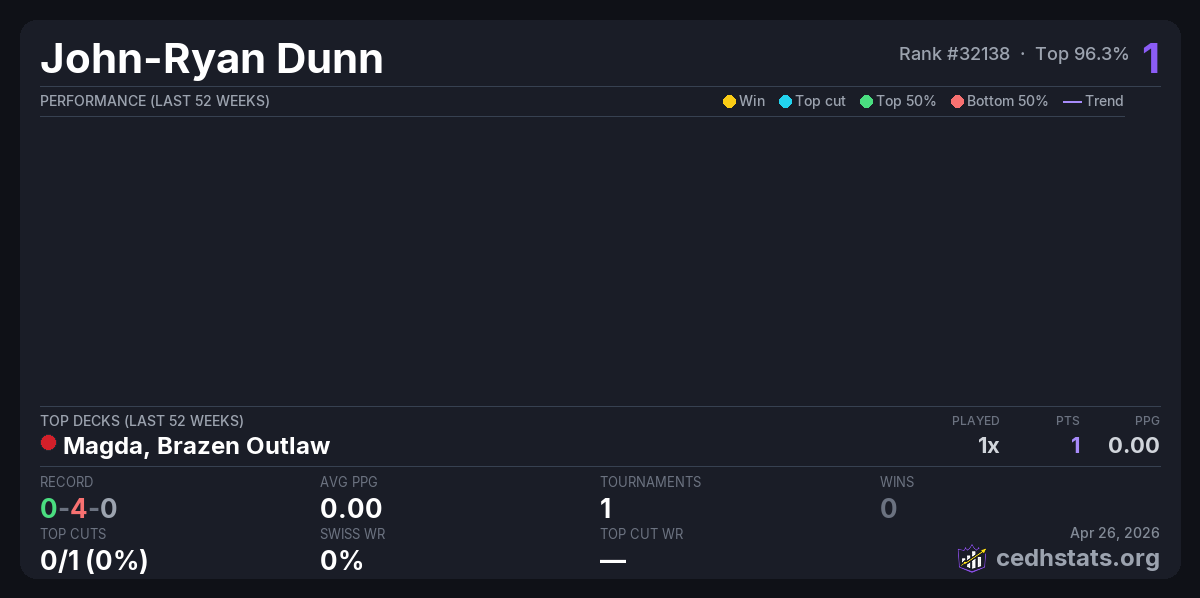1200x598 pixels.
Task: Click the player name John-Ryan Dunn
Action: pyautogui.click(x=212, y=59)
